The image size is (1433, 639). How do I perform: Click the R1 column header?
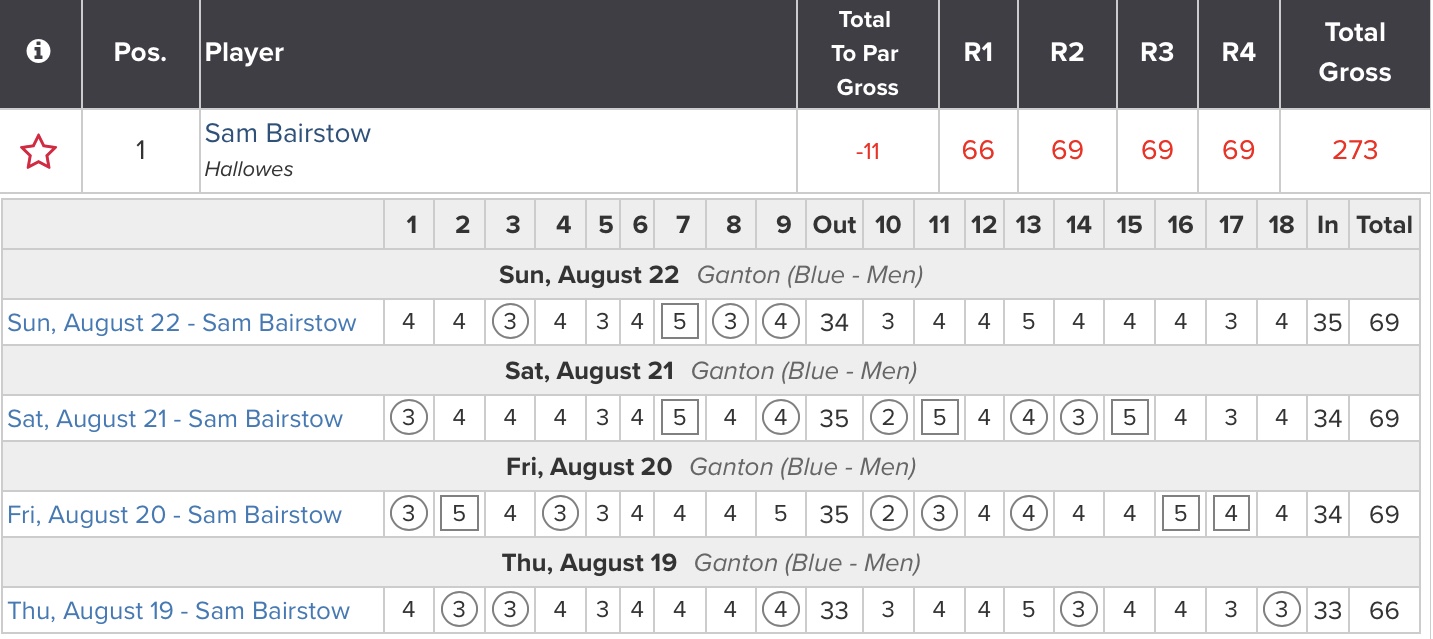coord(977,53)
